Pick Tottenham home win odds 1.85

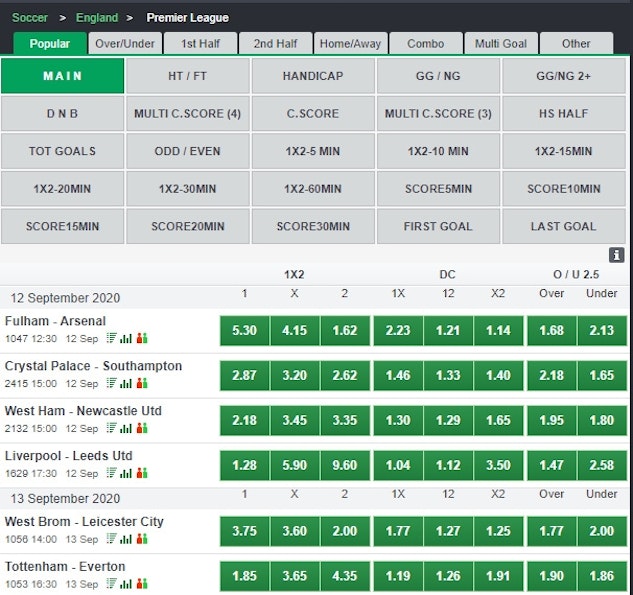pos(244,576)
